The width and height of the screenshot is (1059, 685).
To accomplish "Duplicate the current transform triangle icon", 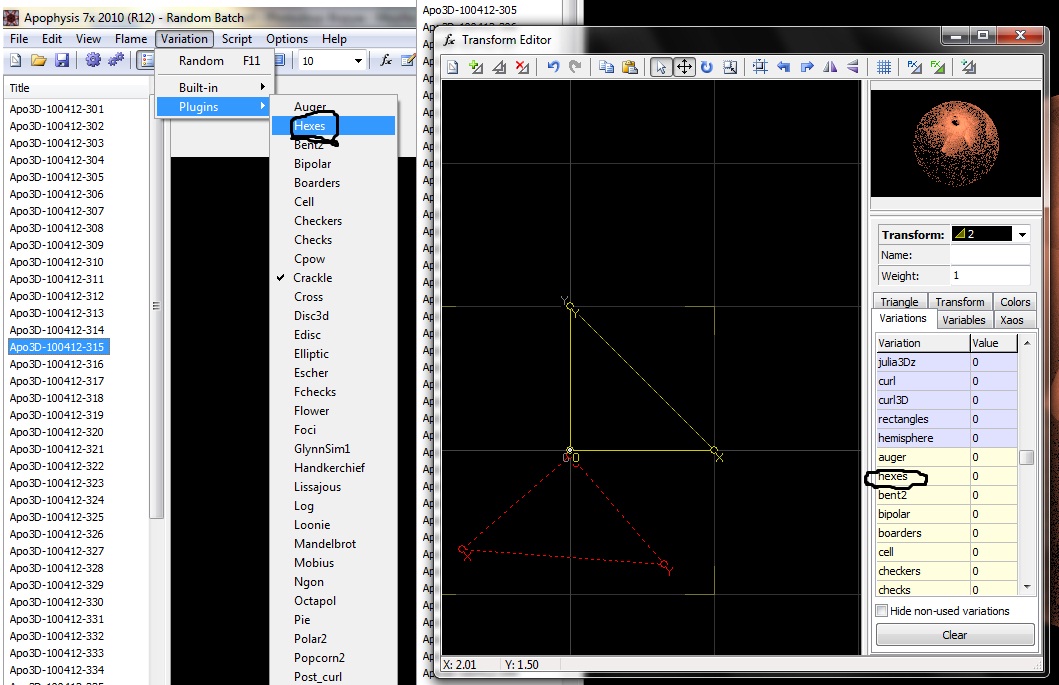I will (x=499, y=67).
